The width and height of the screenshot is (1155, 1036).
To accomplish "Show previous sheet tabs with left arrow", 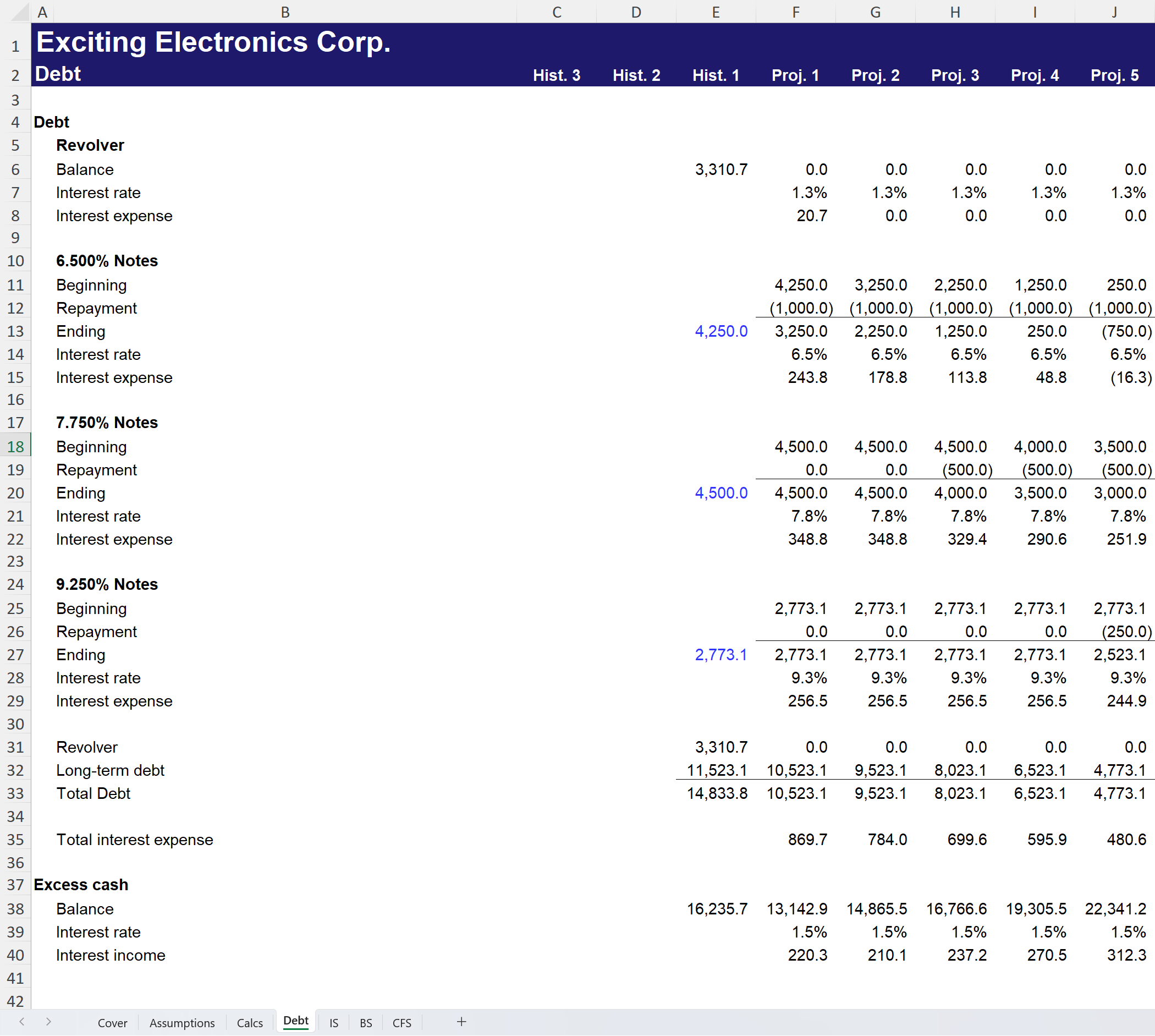I will [21, 1022].
